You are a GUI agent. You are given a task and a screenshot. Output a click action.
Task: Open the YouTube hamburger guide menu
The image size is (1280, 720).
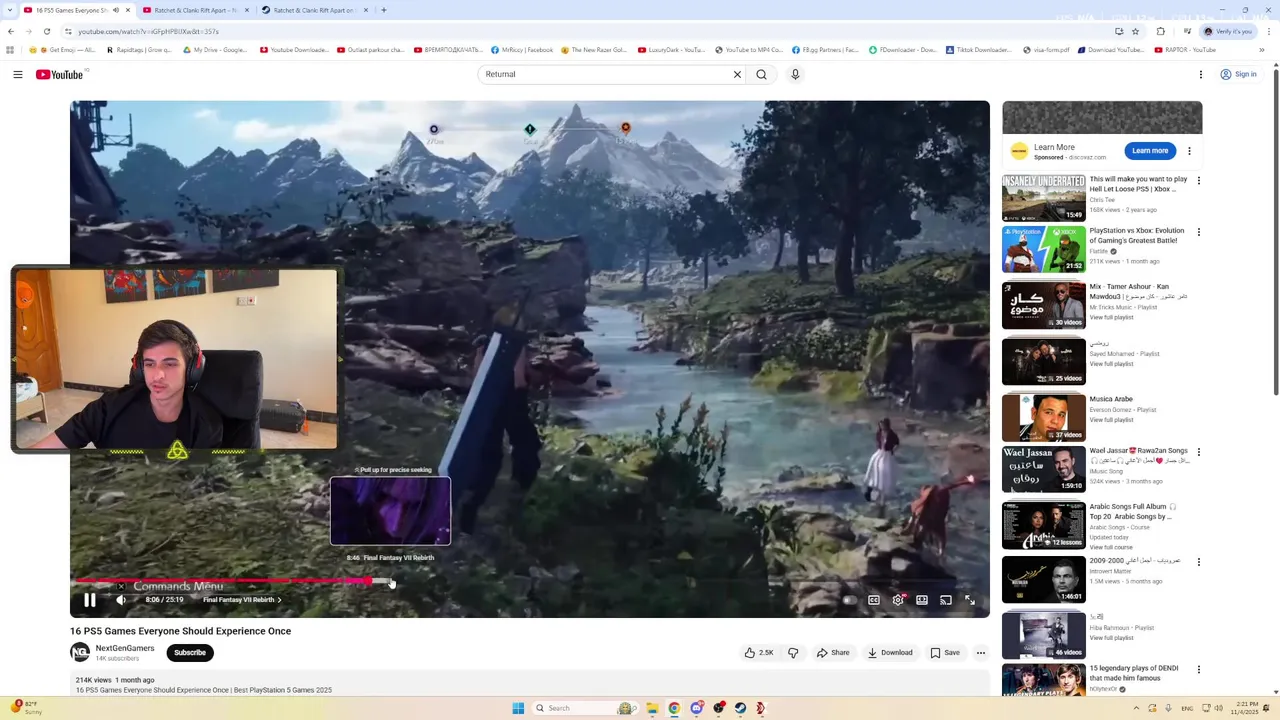tap(18, 74)
